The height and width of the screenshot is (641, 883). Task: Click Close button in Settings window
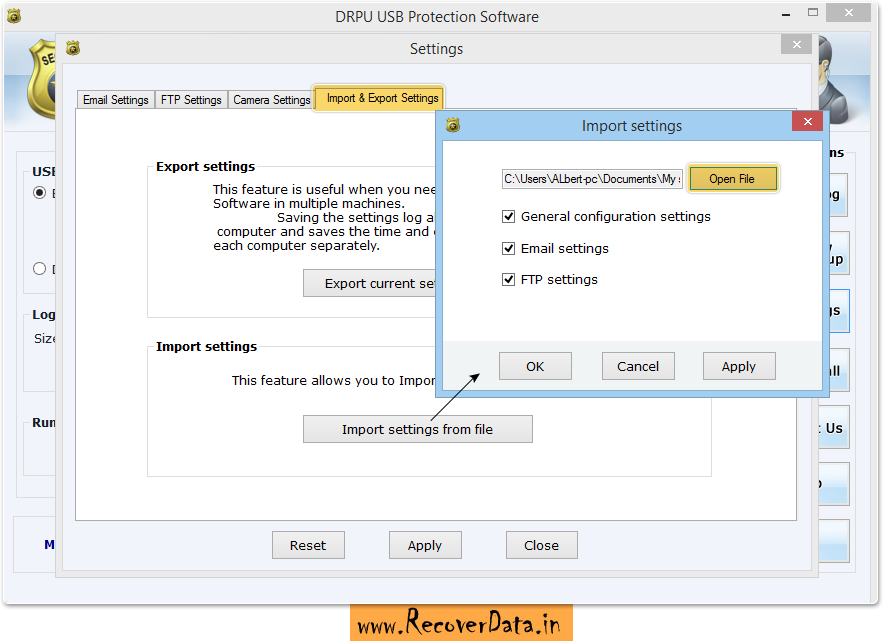(x=542, y=545)
